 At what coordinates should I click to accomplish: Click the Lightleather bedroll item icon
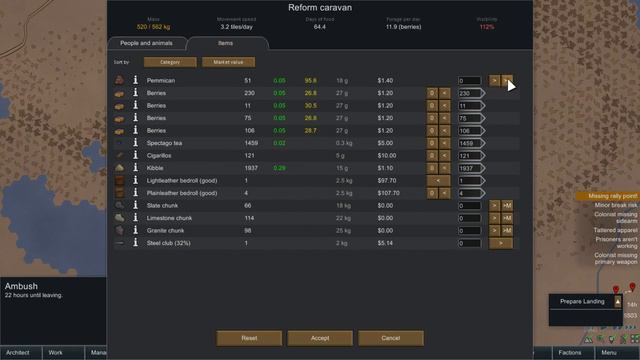point(119,180)
